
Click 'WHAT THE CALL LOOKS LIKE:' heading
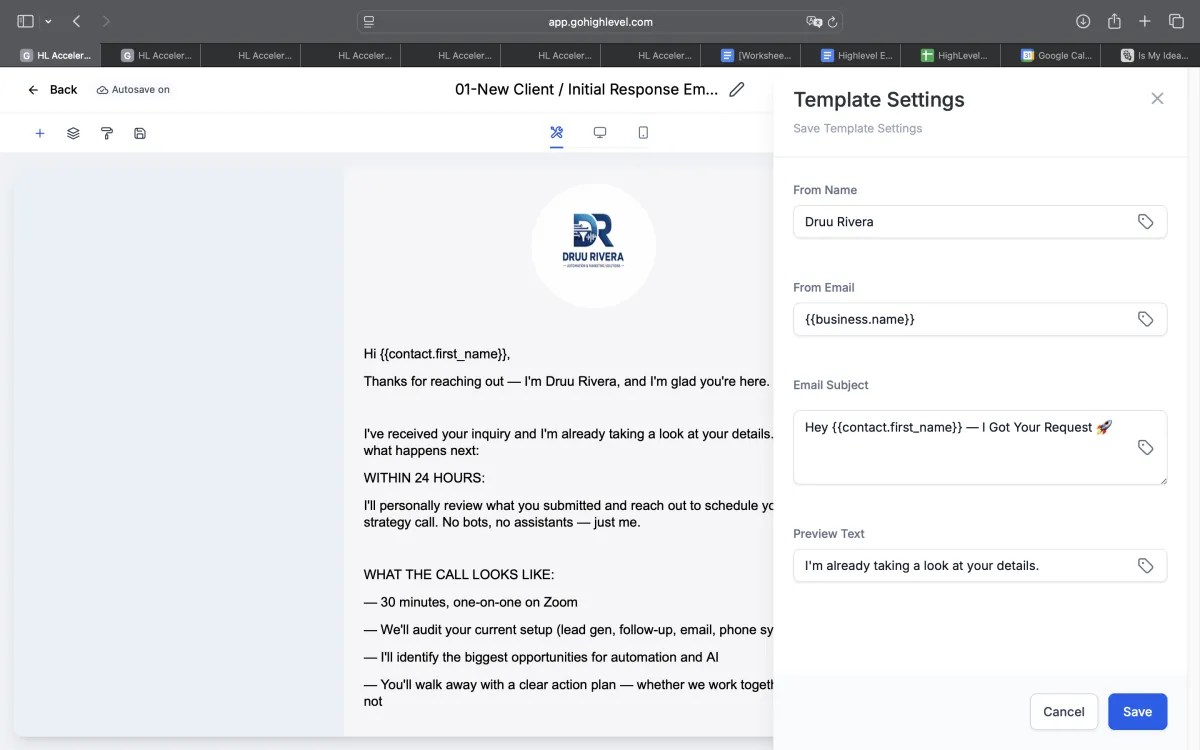(x=459, y=574)
